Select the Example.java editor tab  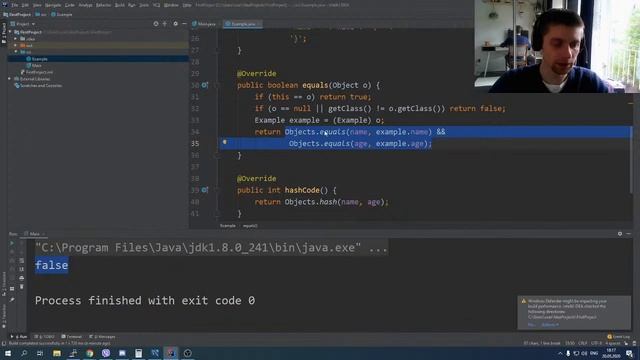click(x=242, y=24)
